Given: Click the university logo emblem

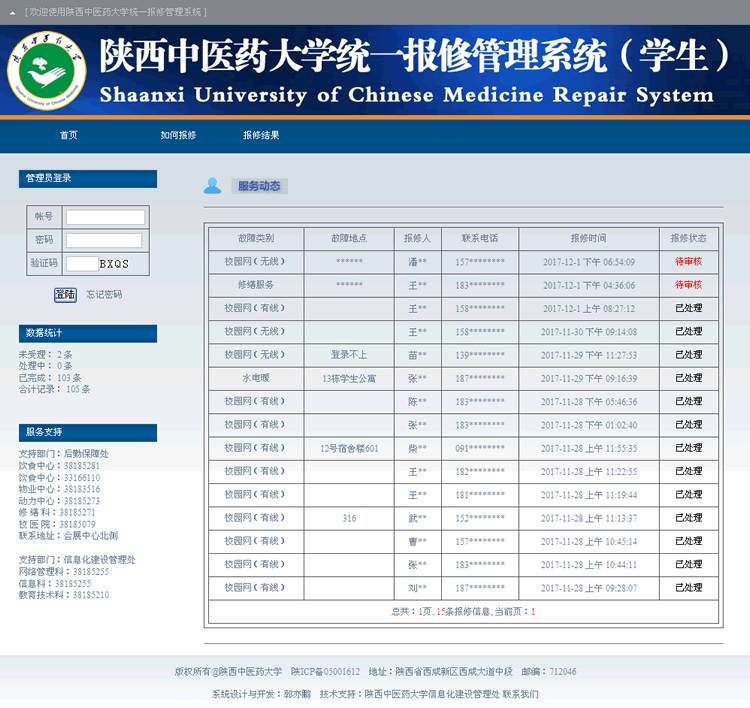Looking at the screenshot, I should click(x=46, y=71).
